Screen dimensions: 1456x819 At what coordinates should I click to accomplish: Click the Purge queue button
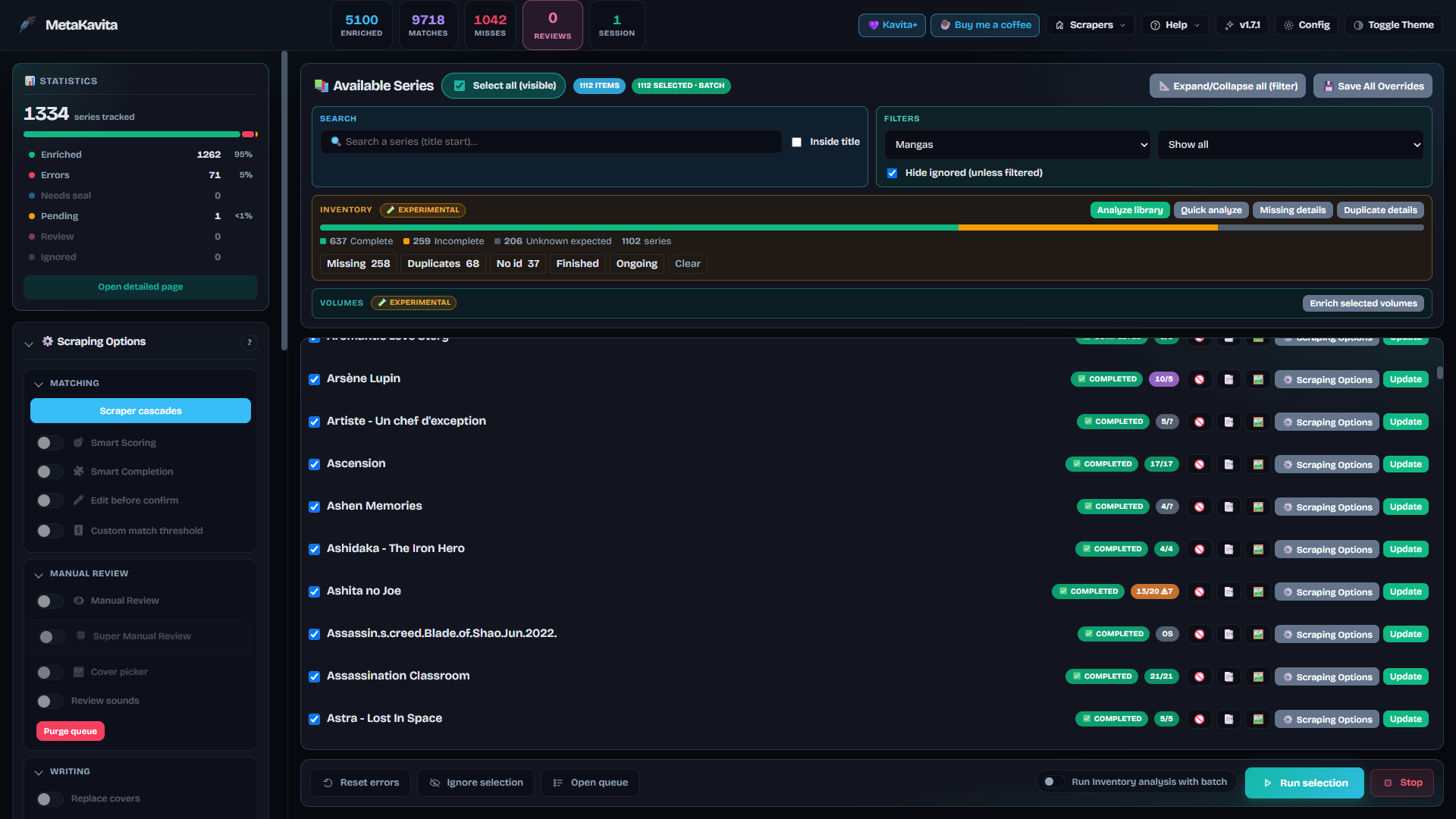pyautogui.click(x=71, y=731)
